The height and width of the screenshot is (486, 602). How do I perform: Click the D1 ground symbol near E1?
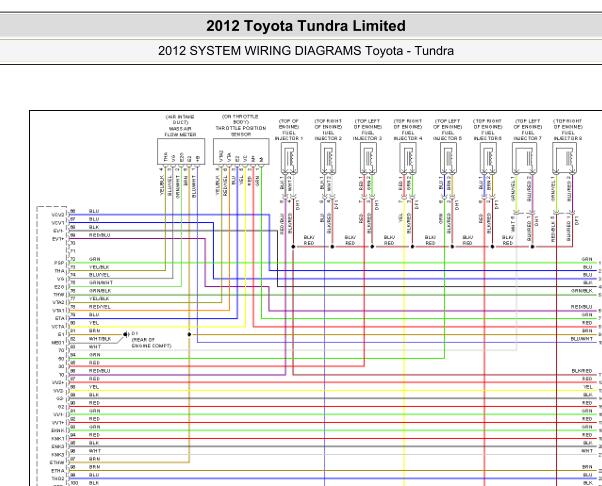click(126, 335)
